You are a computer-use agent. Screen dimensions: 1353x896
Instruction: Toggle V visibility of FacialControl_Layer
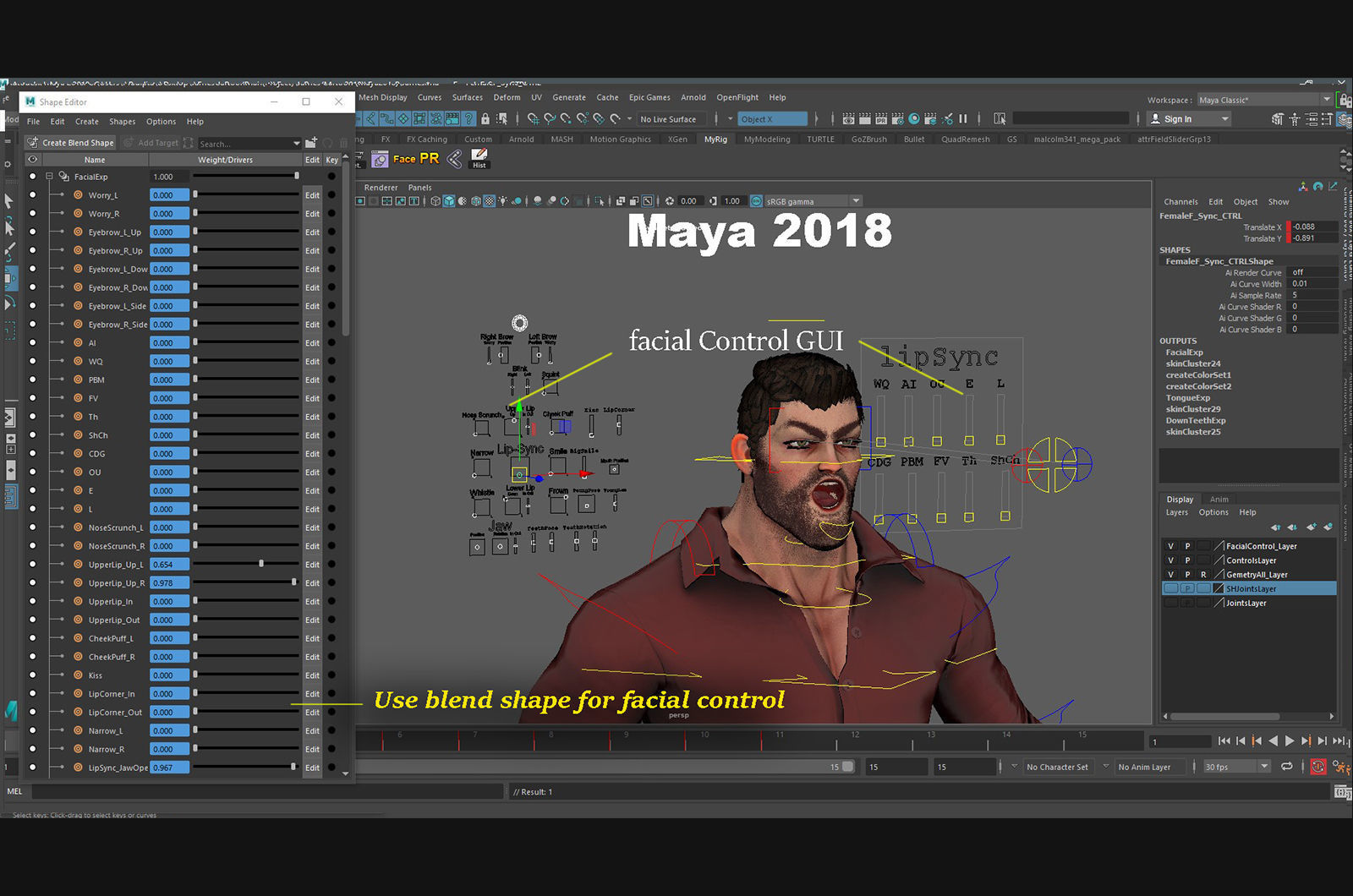pyautogui.click(x=1170, y=546)
